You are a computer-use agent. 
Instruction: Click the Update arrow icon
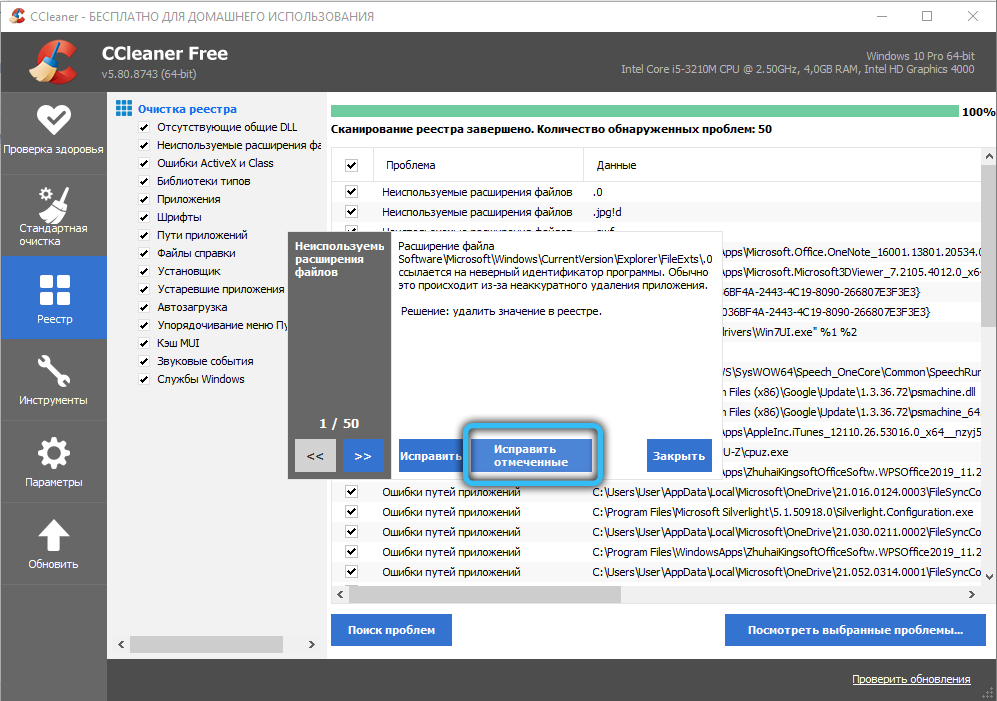[x=53, y=536]
